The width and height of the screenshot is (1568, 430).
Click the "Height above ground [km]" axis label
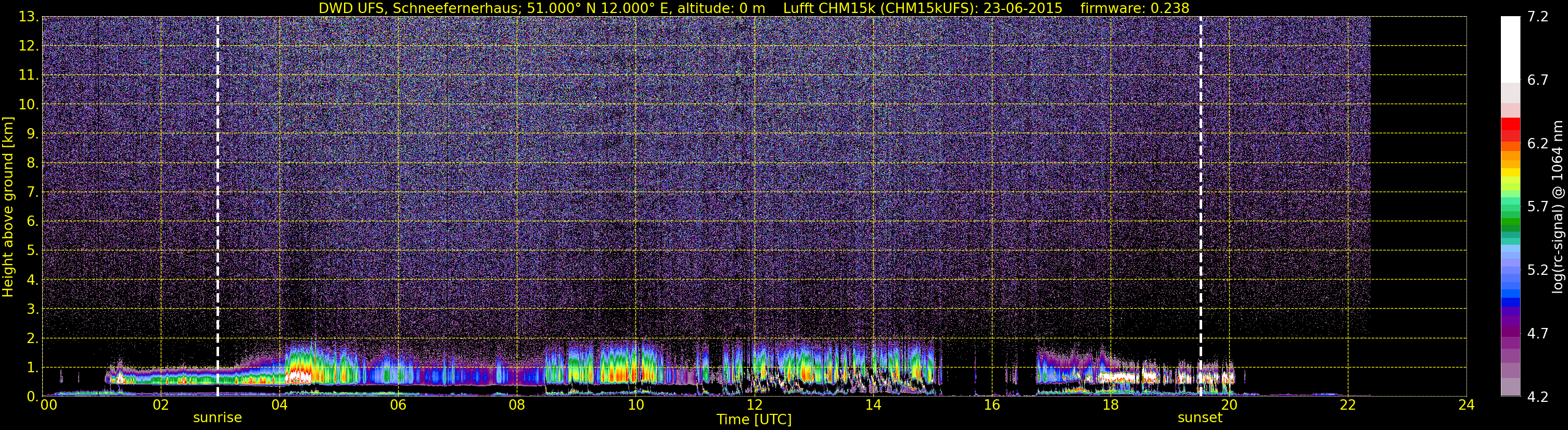click(x=8, y=206)
